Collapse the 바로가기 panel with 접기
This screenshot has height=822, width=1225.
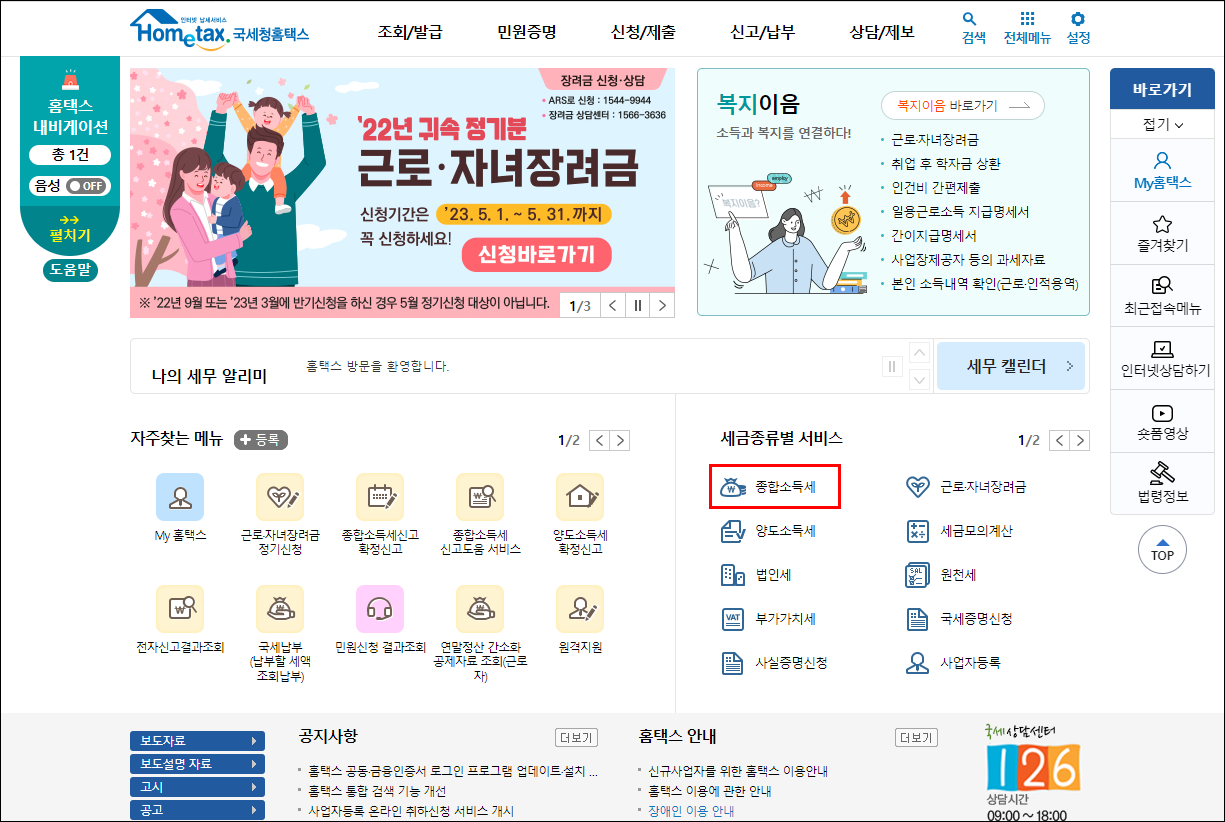(1162, 125)
